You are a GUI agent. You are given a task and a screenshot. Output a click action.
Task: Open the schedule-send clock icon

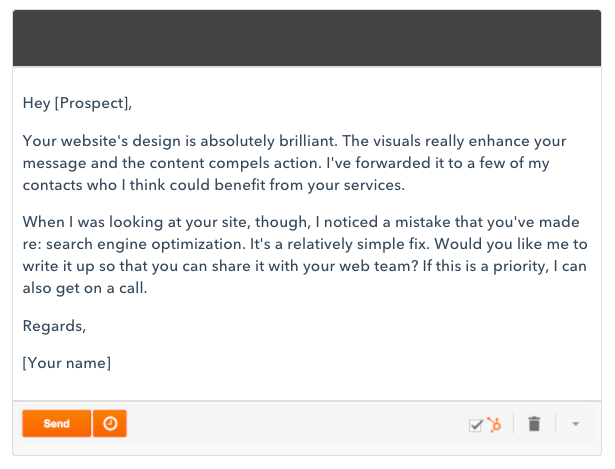pyautogui.click(x=110, y=423)
